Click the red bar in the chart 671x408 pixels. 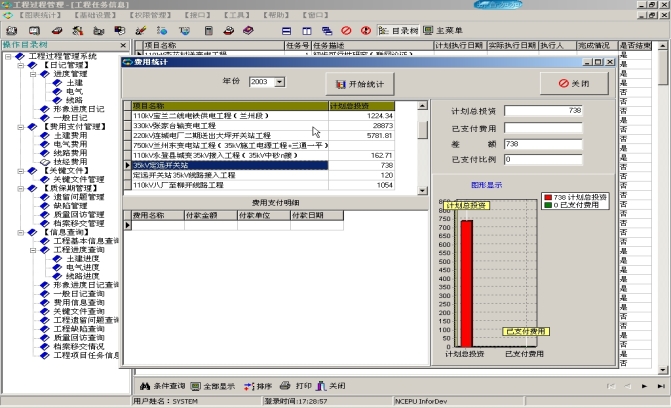466,283
